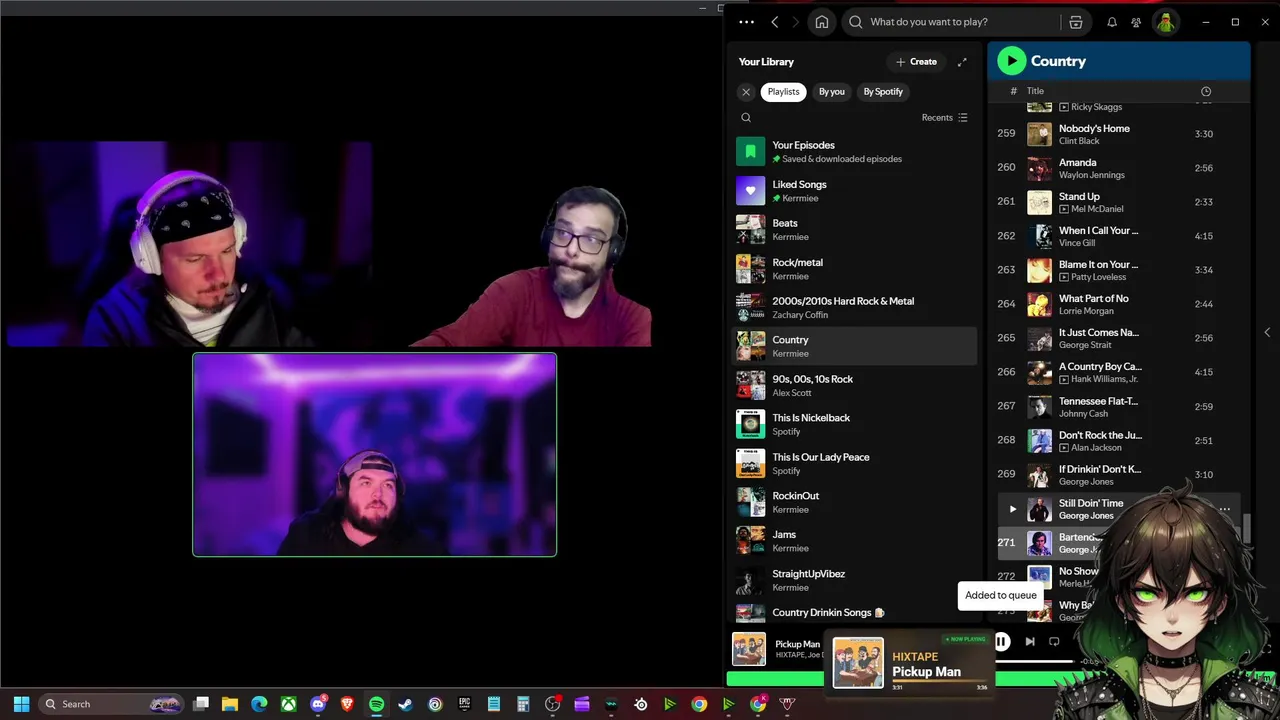Click the Create button in Your Library
Image resolution: width=1280 pixels, height=720 pixels.
point(916,62)
